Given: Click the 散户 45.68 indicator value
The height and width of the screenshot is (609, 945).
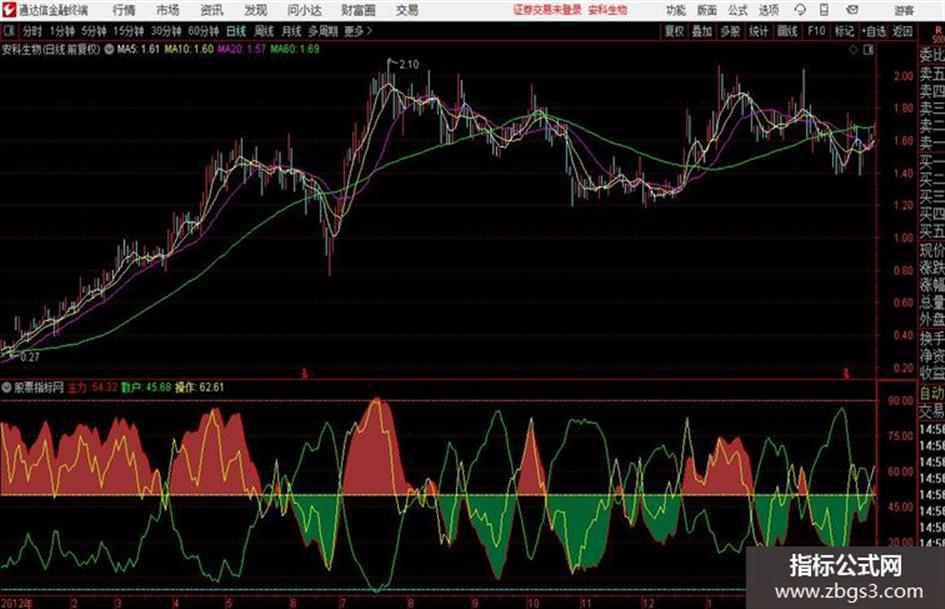Looking at the screenshot, I should [146, 387].
